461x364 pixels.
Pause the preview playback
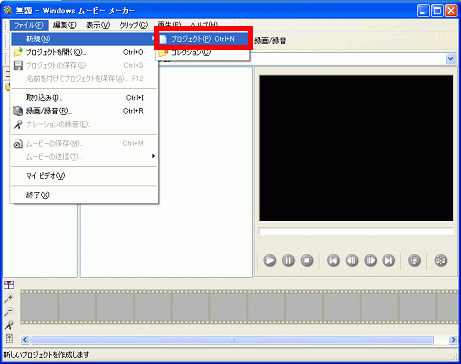pyautogui.click(x=288, y=260)
